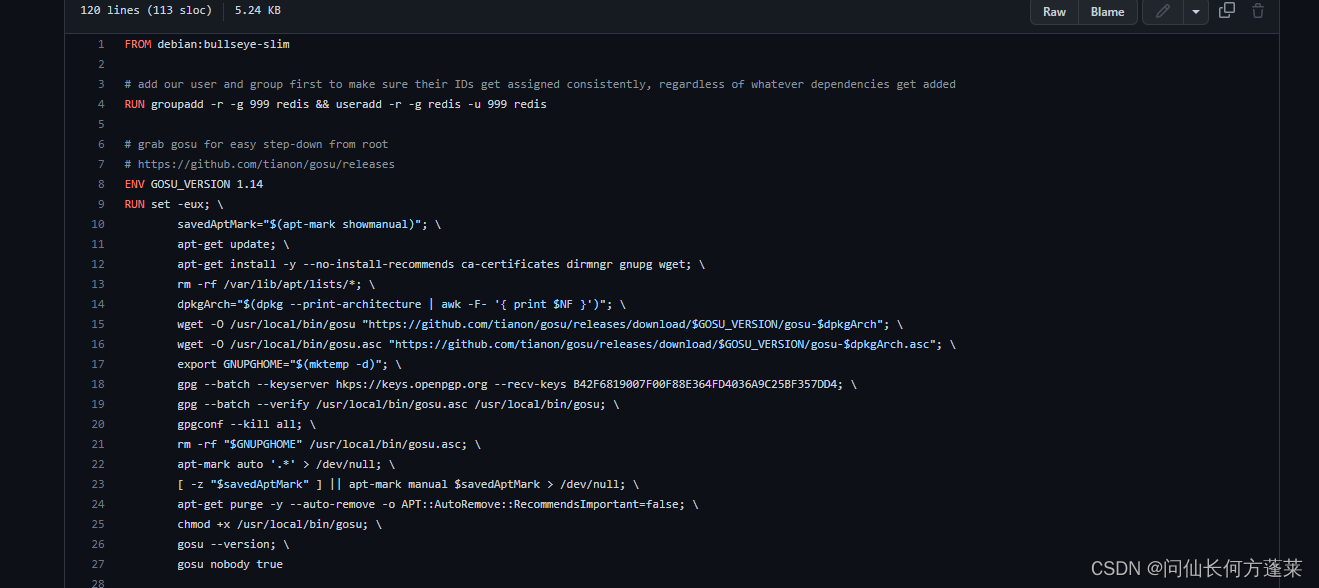Image resolution: width=1319 pixels, height=588 pixels.
Task: Select line number 18
Action: click(97, 384)
